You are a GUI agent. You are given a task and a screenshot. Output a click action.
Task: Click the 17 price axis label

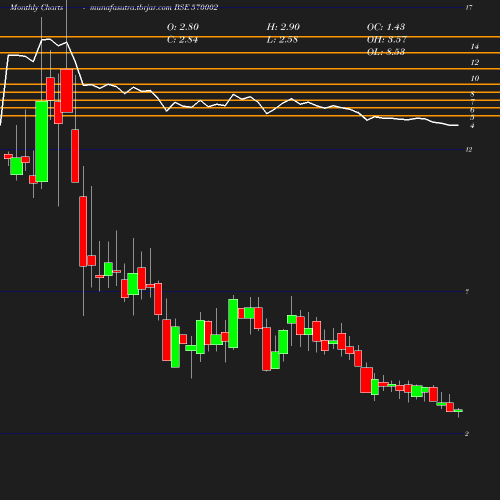[x=469, y=8]
